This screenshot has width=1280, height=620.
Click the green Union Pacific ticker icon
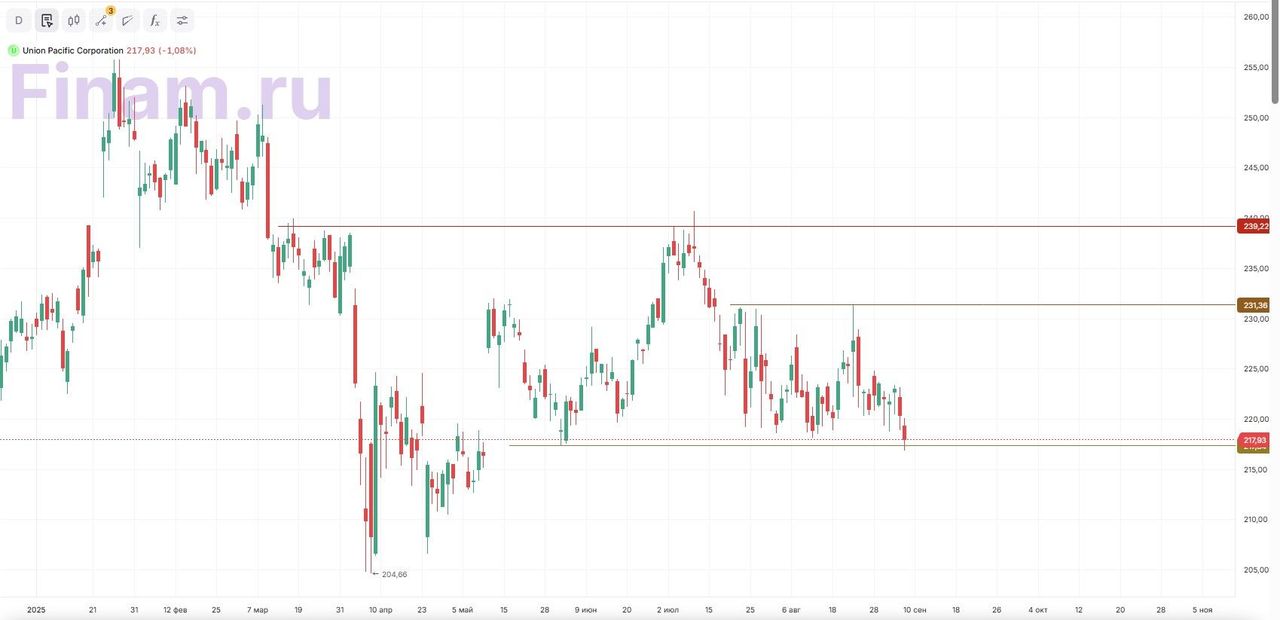click(13, 50)
